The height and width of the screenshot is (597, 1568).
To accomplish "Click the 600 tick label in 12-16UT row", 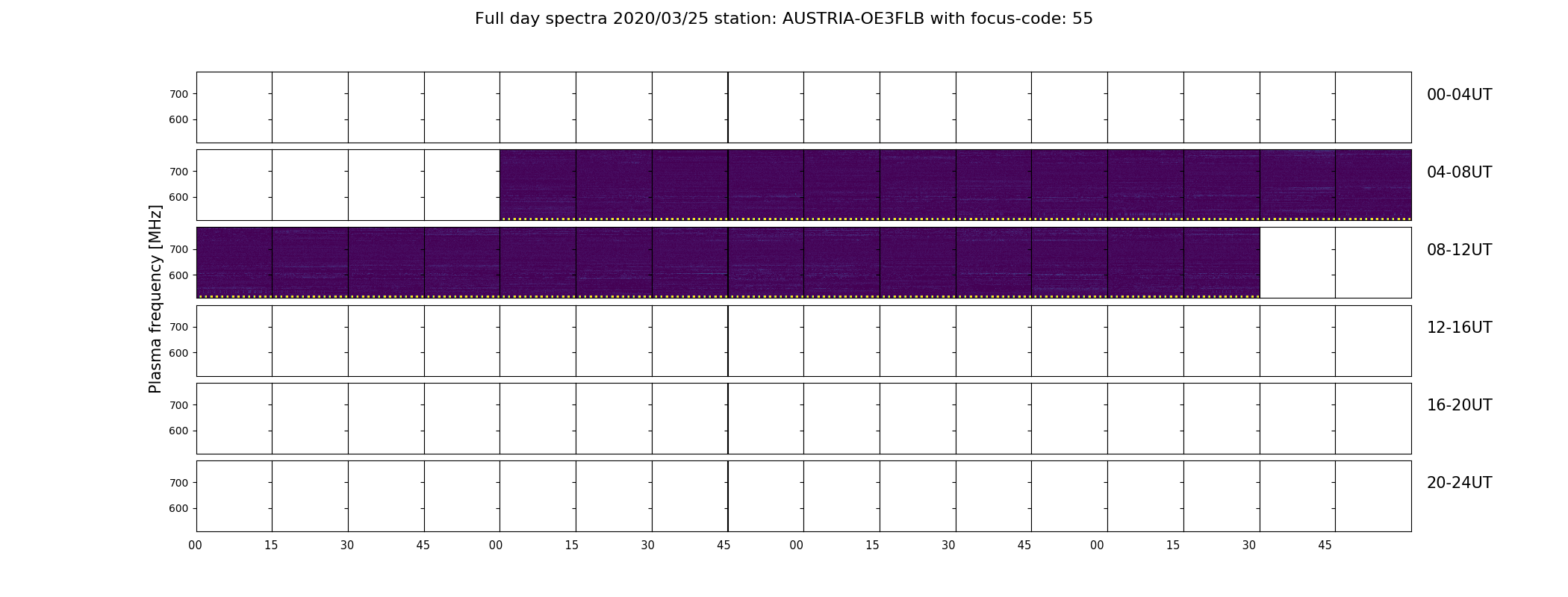I will (178, 353).
